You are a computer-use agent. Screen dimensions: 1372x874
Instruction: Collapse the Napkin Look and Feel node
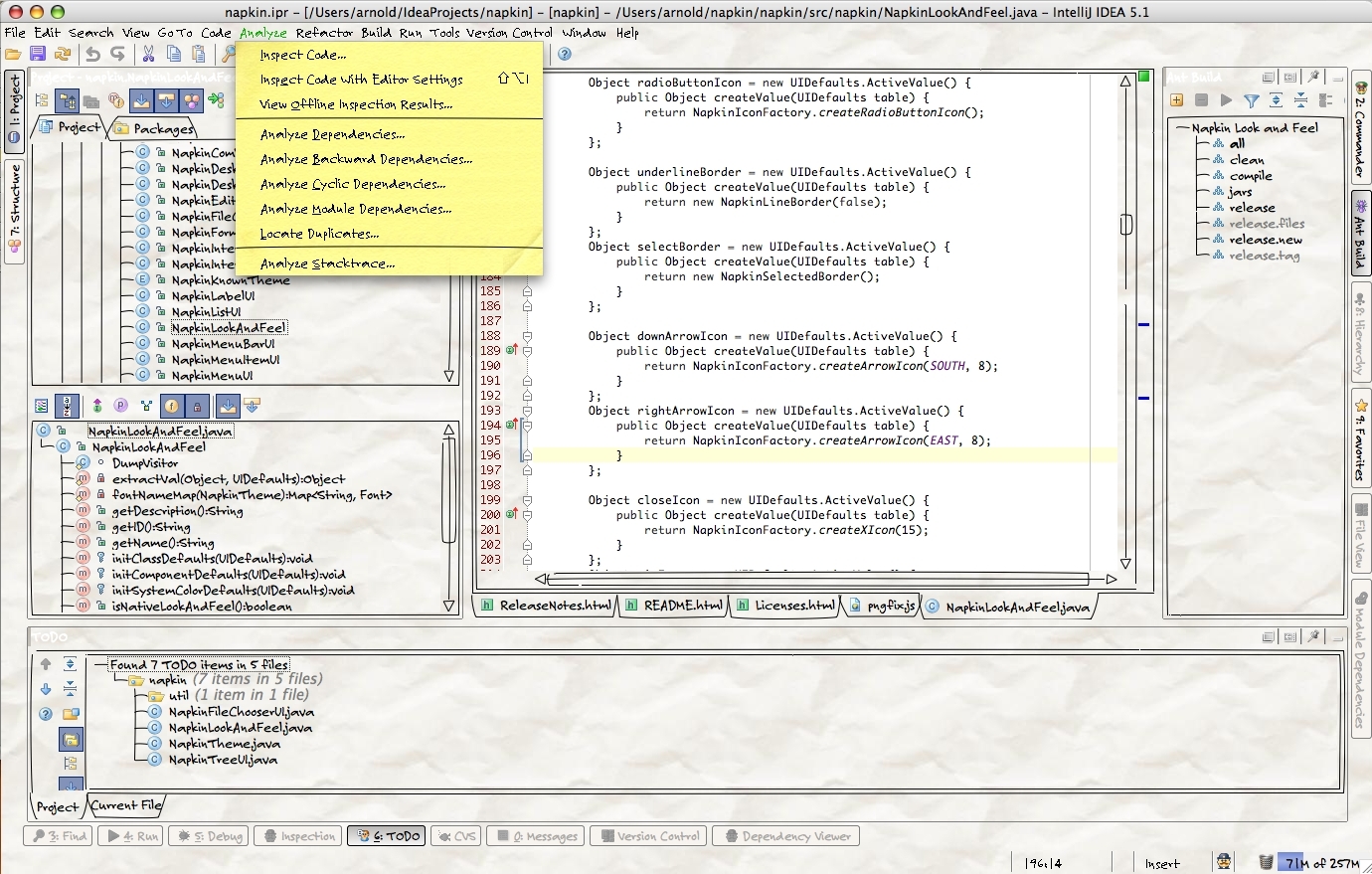[x=1182, y=128]
